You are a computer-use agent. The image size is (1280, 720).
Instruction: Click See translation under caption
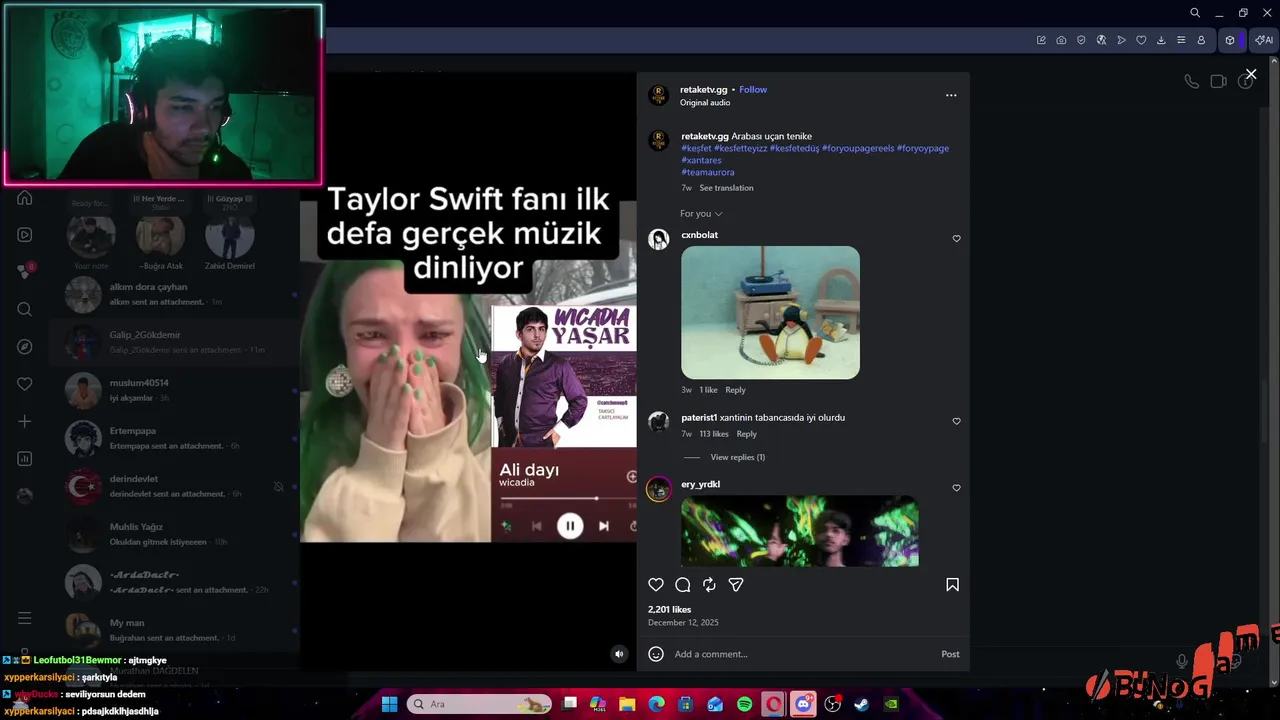[726, 188]
